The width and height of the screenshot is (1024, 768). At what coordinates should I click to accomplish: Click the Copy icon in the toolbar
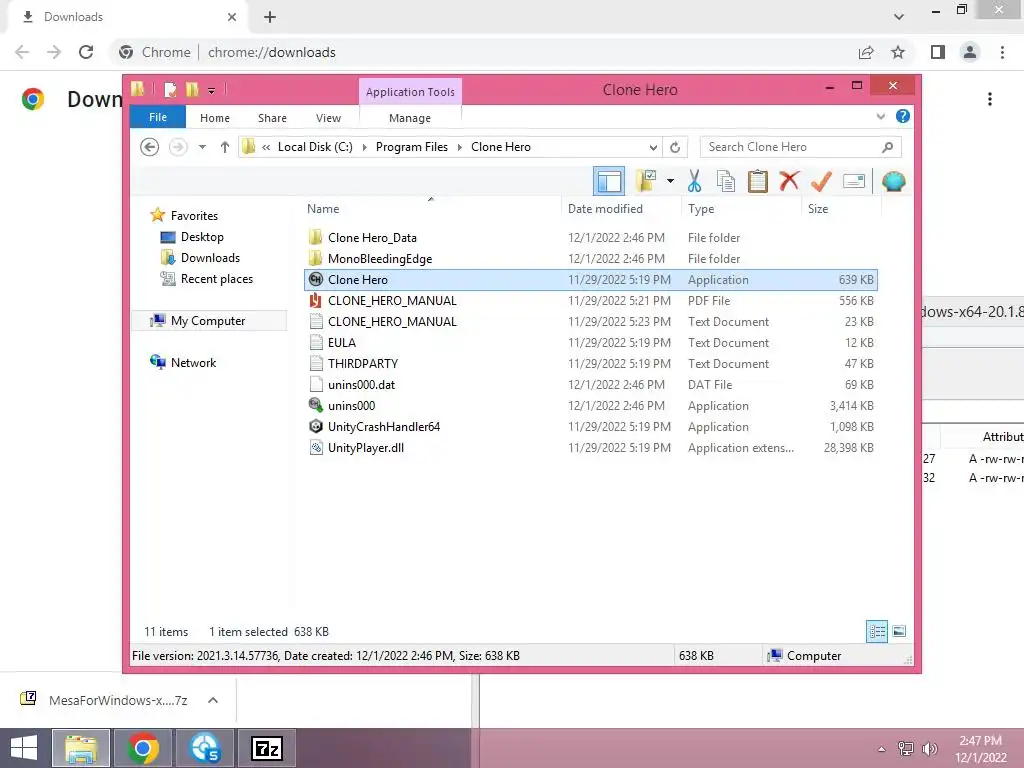(726, 181)
